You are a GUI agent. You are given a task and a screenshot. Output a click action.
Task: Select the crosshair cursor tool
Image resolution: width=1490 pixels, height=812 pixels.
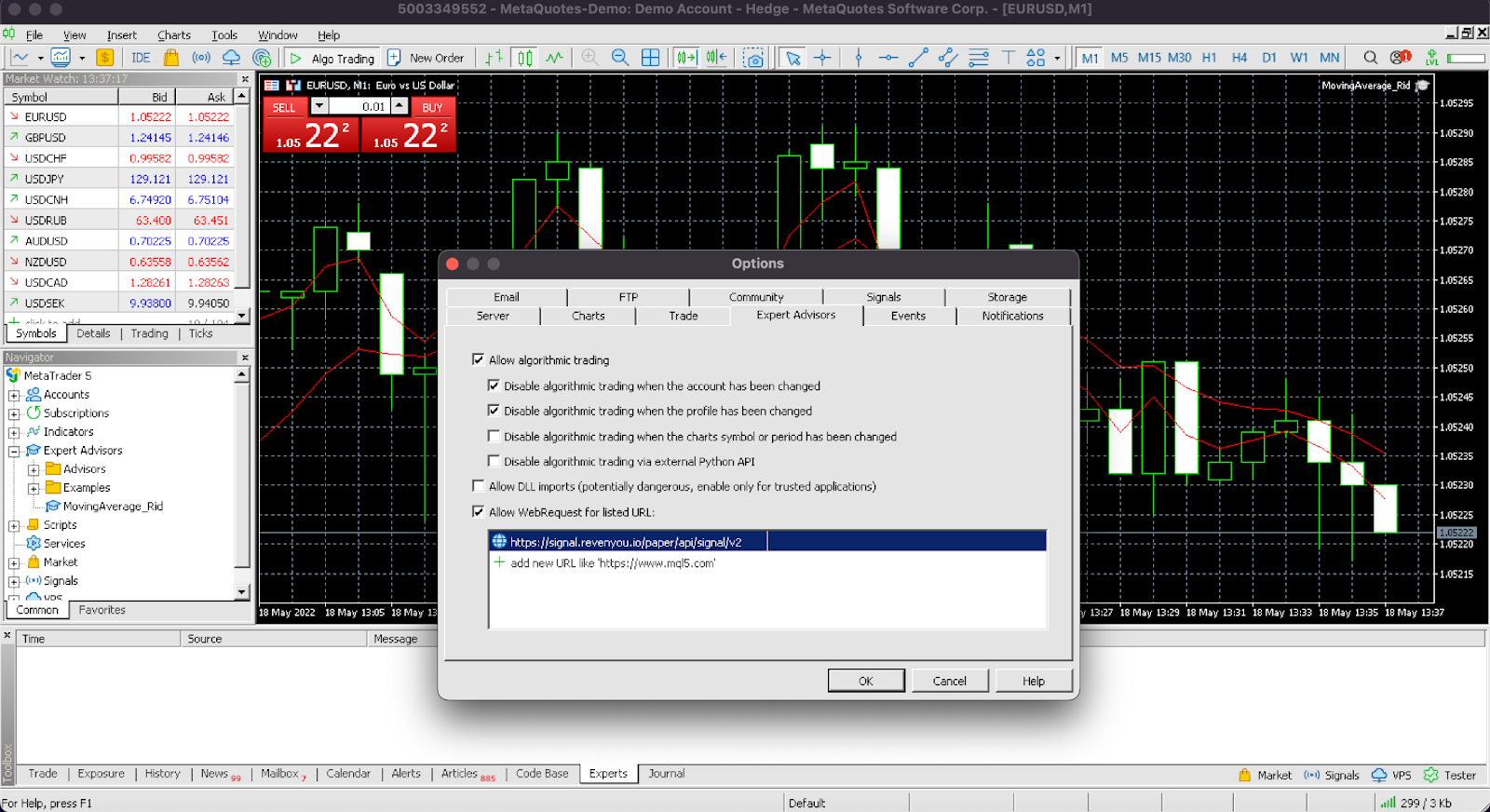822,58
